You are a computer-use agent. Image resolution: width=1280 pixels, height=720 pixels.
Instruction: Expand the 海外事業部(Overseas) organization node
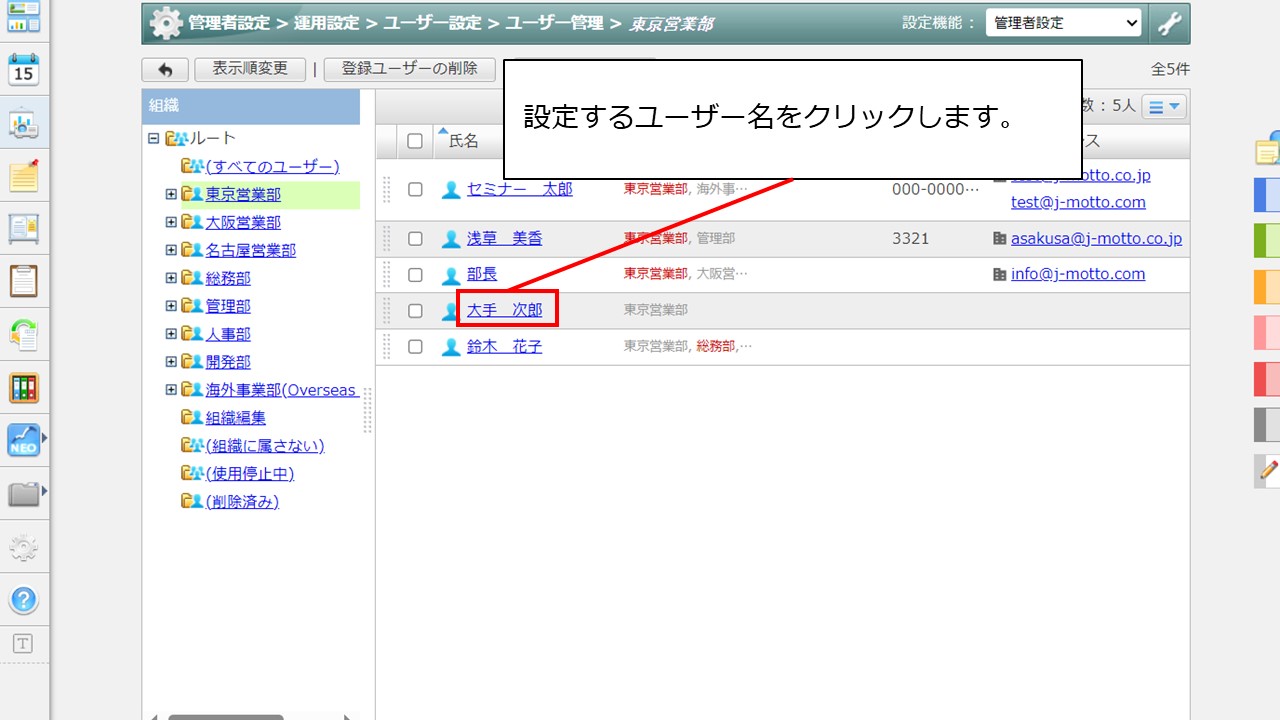coord(171,389)
